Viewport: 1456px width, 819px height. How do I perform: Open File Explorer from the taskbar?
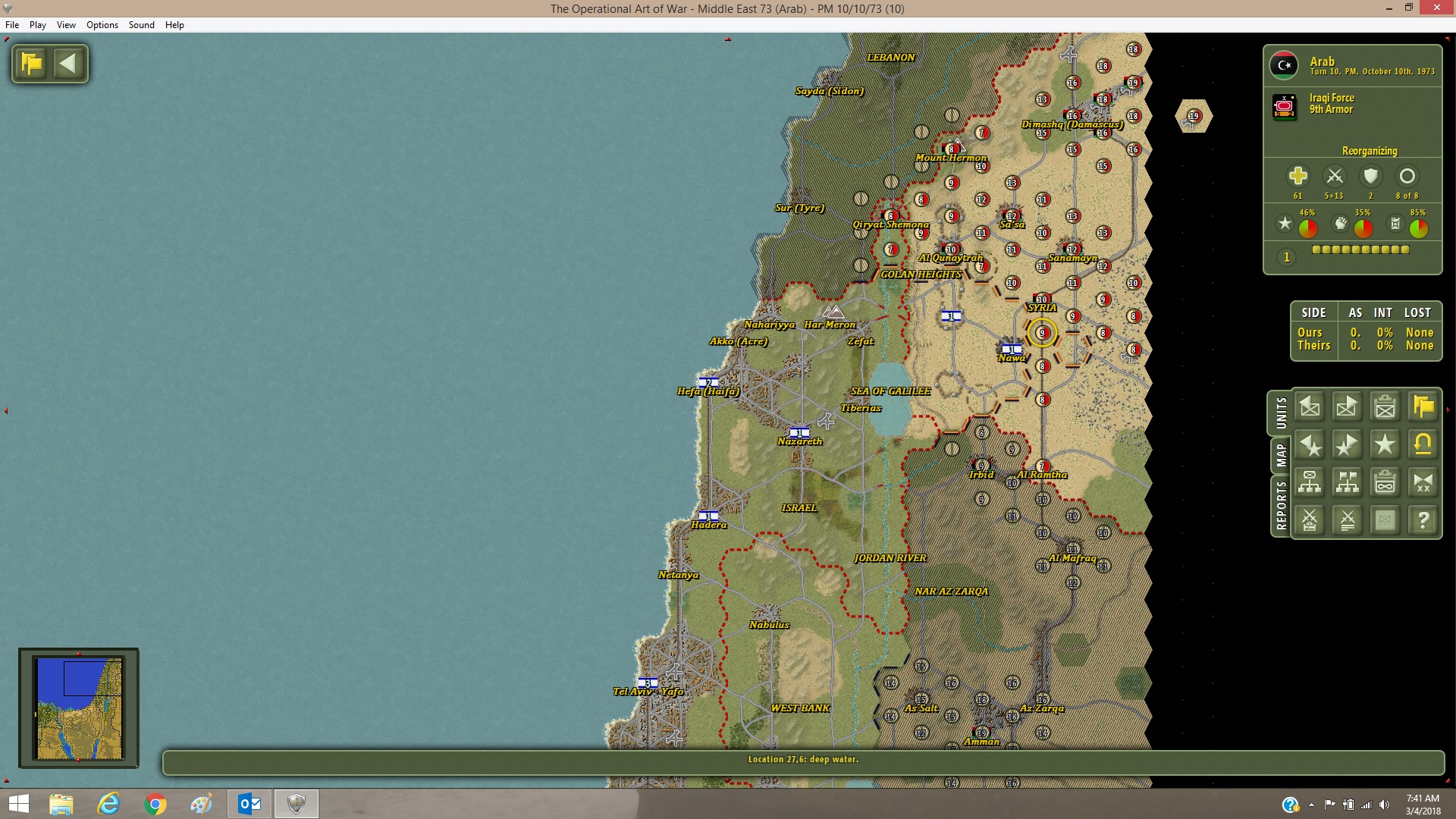pyautogui.click(x=61, y=804)
